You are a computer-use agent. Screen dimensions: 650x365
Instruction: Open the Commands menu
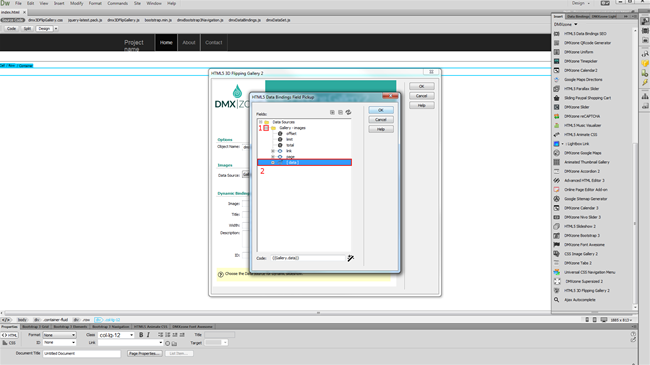[x=118, y=3]
